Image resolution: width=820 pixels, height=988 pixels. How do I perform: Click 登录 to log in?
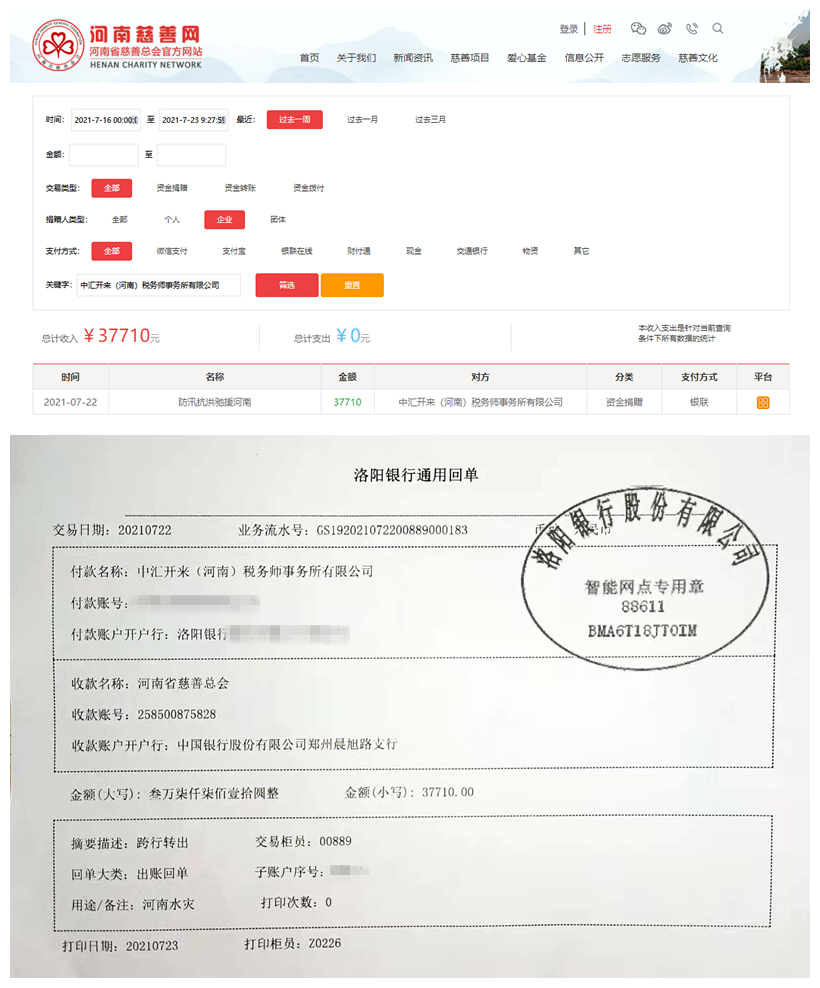pos(569,29)
